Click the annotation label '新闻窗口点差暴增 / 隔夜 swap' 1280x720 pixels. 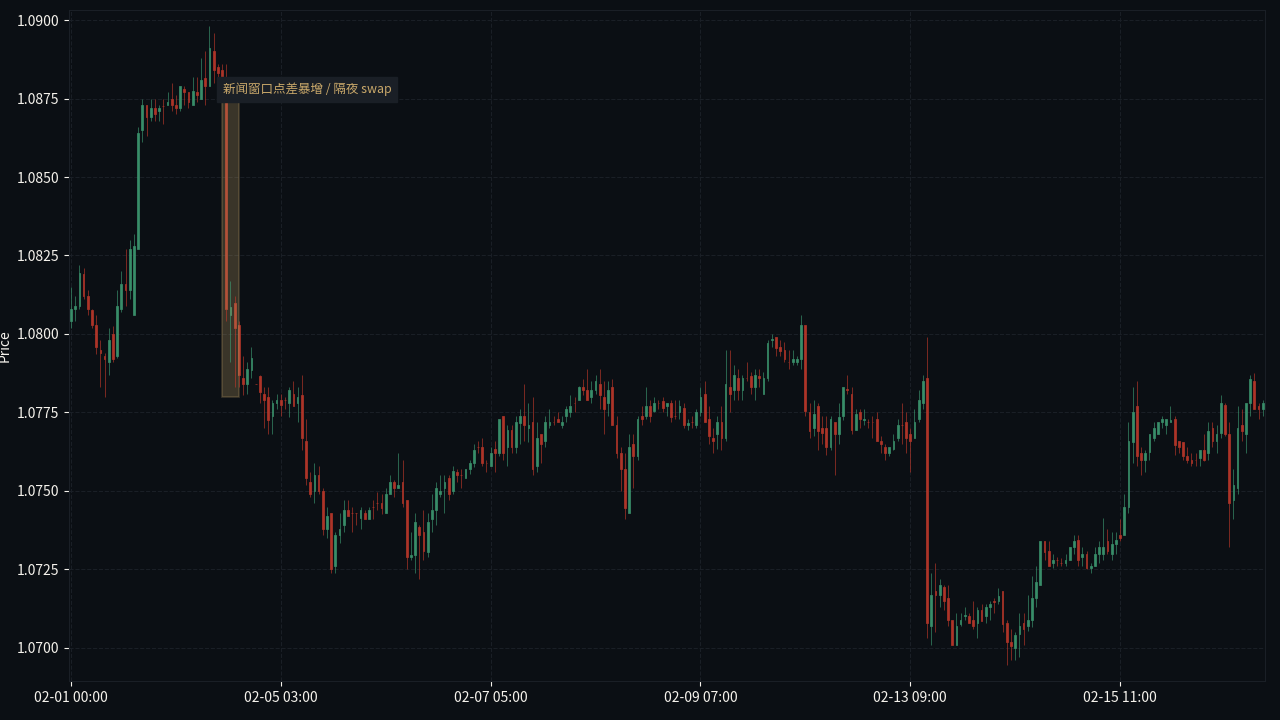tap(307, 89)
